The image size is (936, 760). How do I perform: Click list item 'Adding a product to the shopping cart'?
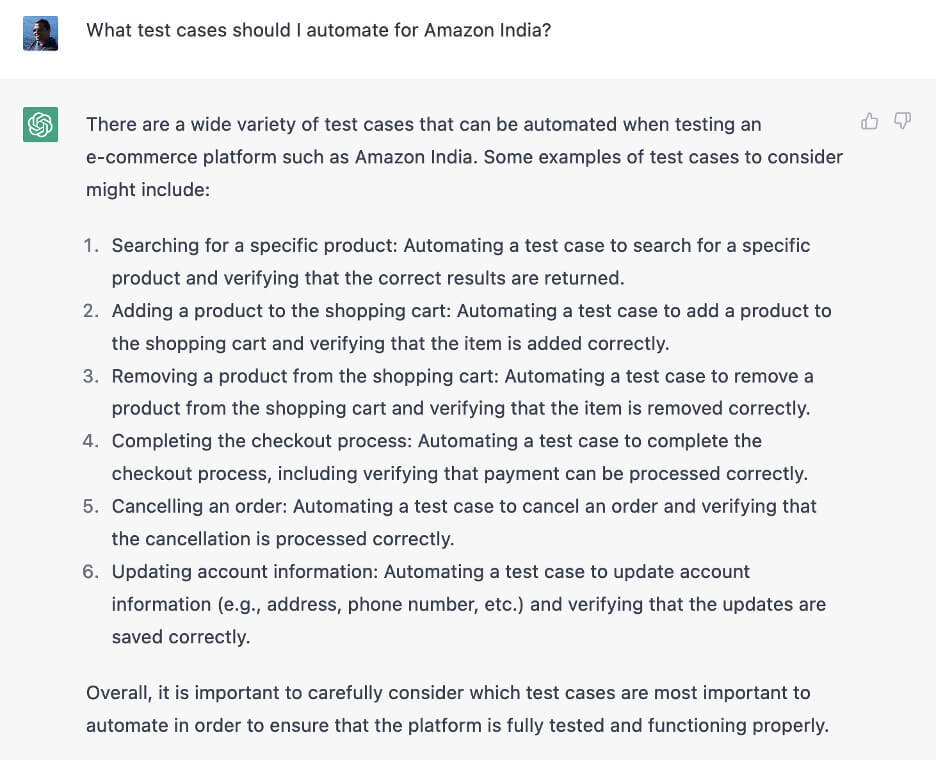tap(470, 327)
